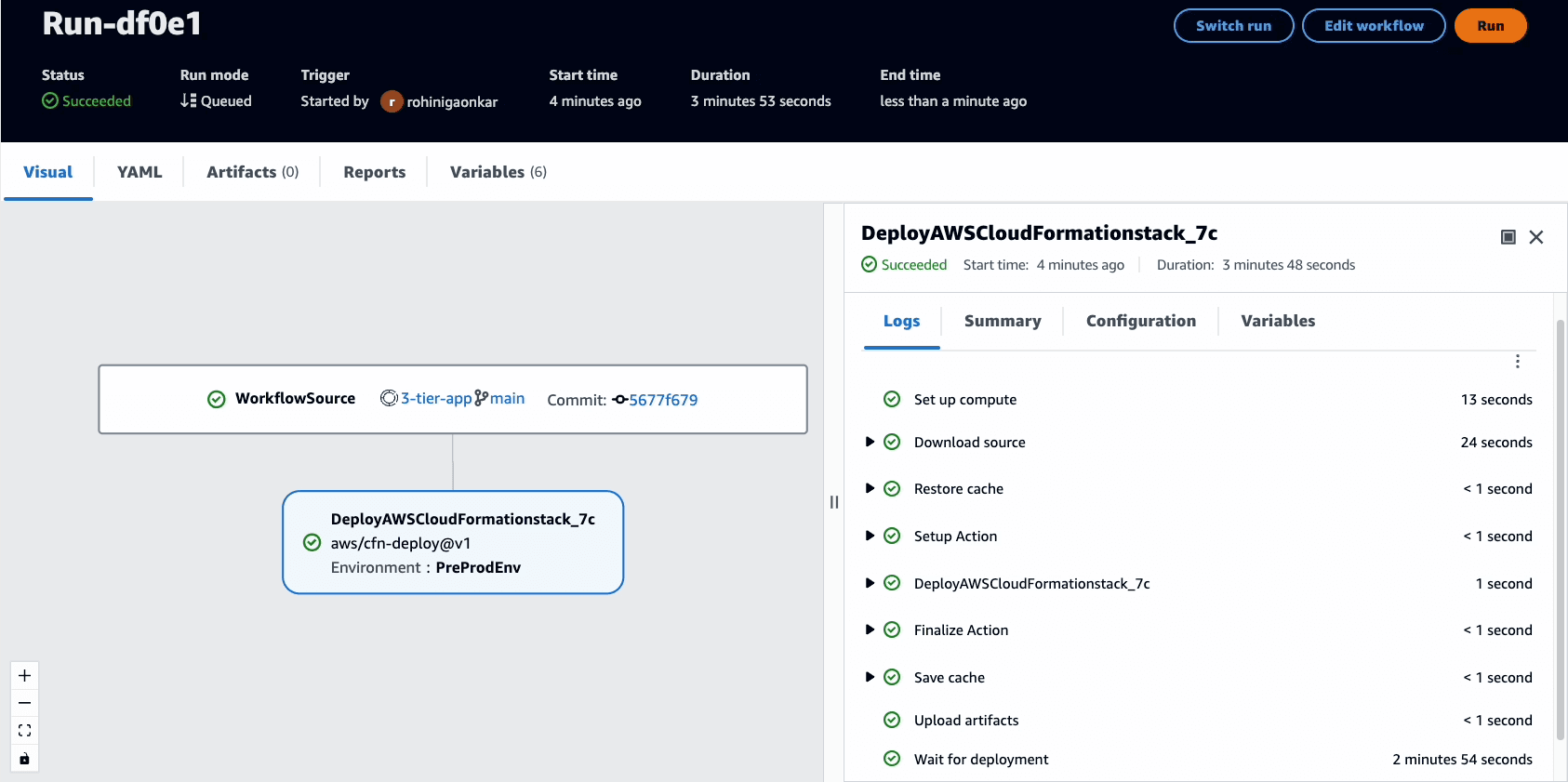This screenshot has width=1568, height=782.
Task: Click the commit icon beside 5677f679
Action: click(620, 400)
